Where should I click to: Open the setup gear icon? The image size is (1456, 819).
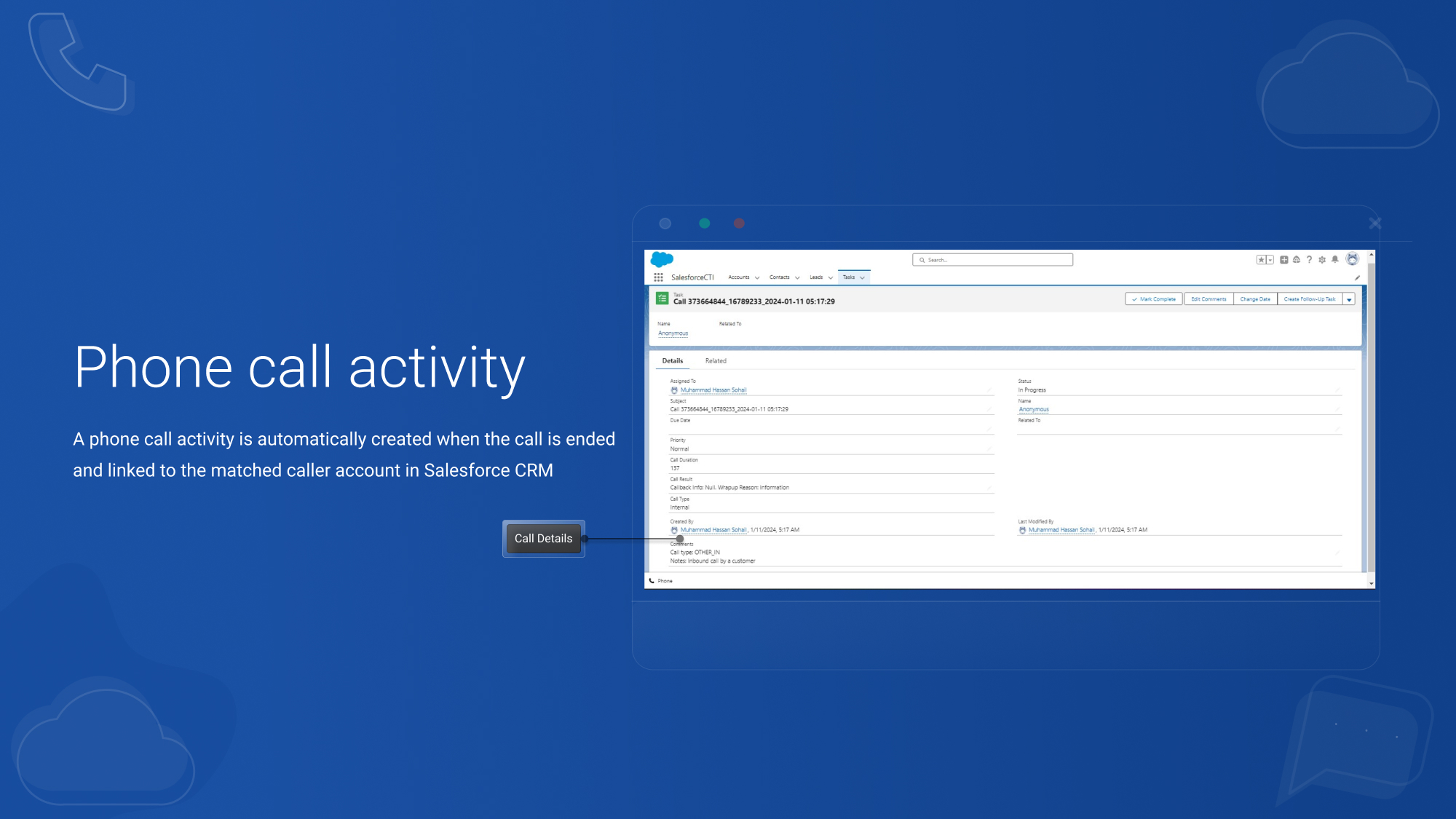tap(1322, 260)
